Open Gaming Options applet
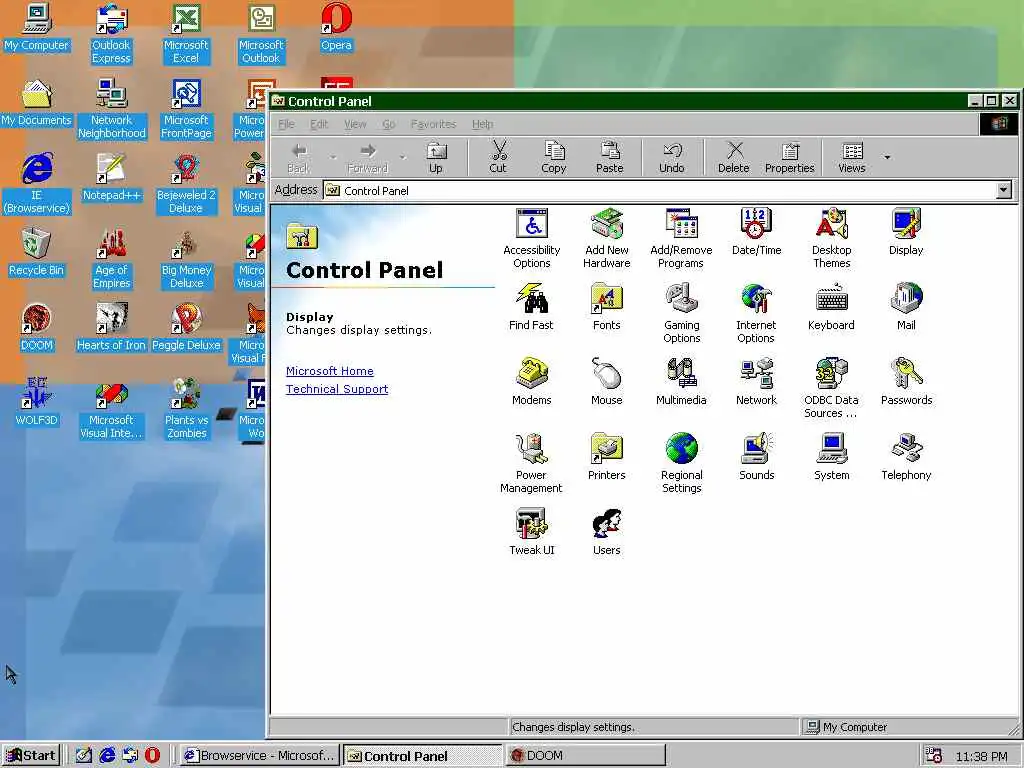Screen dimensions: 1024x768 681,313
